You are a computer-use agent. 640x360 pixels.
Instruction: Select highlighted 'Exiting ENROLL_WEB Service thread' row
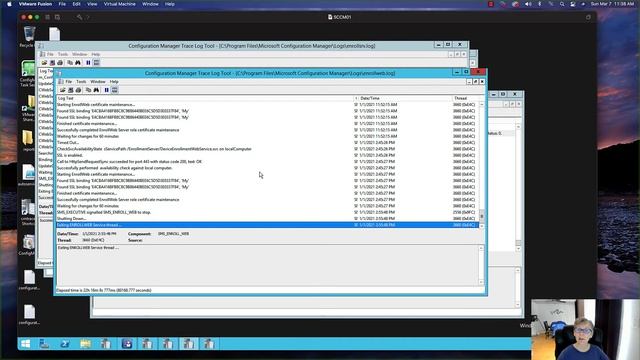click(267, 225)
